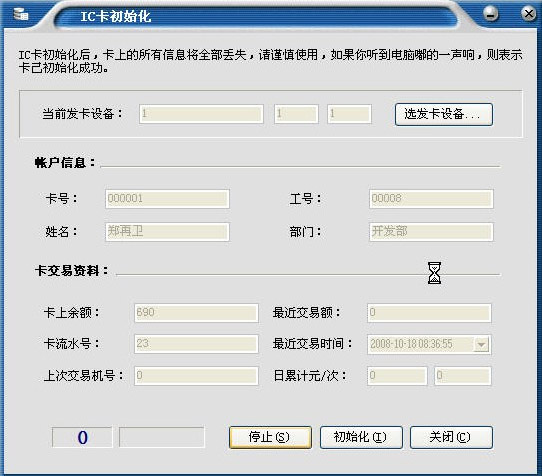Start card init with 初始化(I) button
The image size is (542, 476).
pos(361,437)
